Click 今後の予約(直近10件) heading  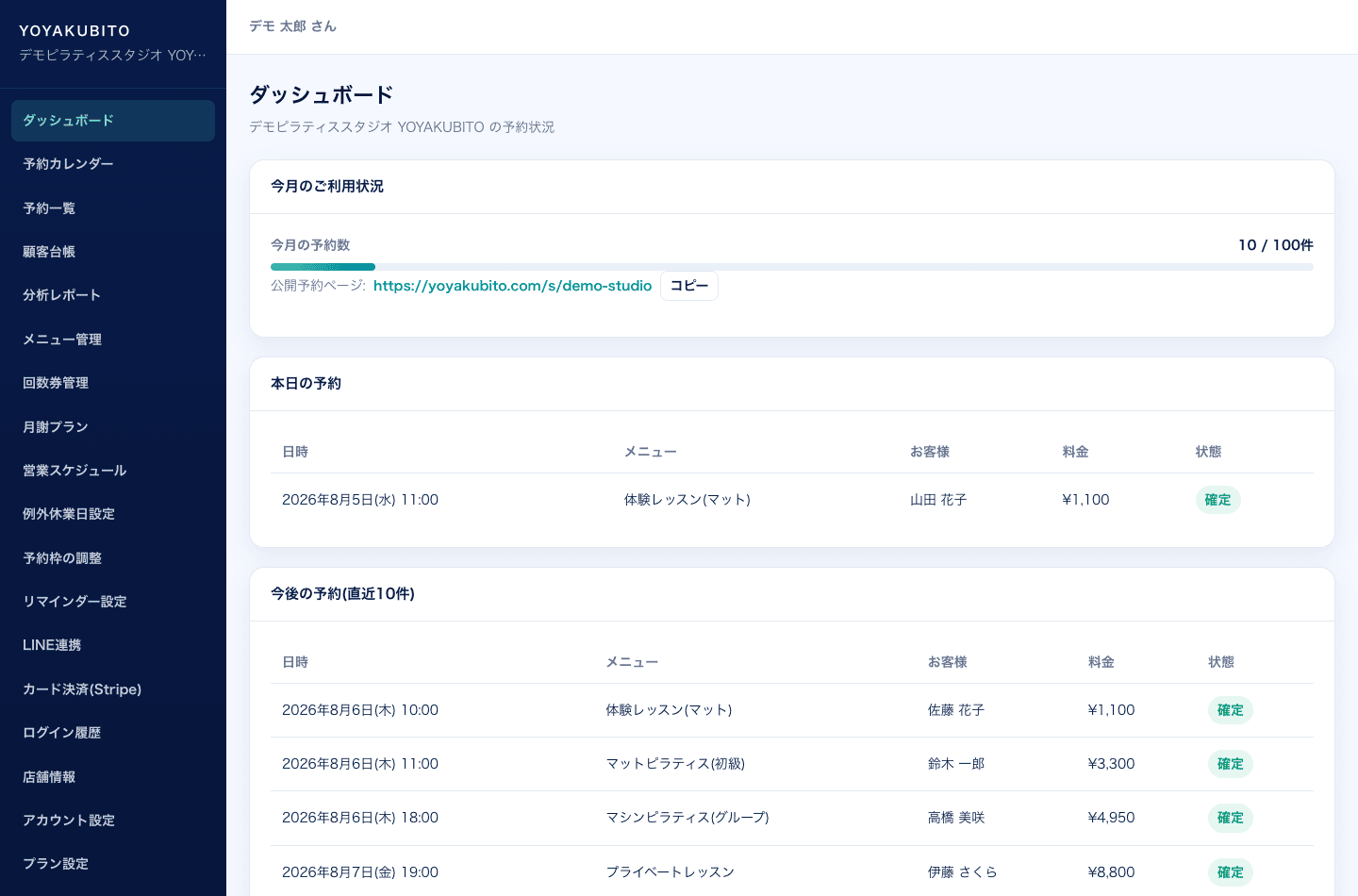click(x=342, y=594)
